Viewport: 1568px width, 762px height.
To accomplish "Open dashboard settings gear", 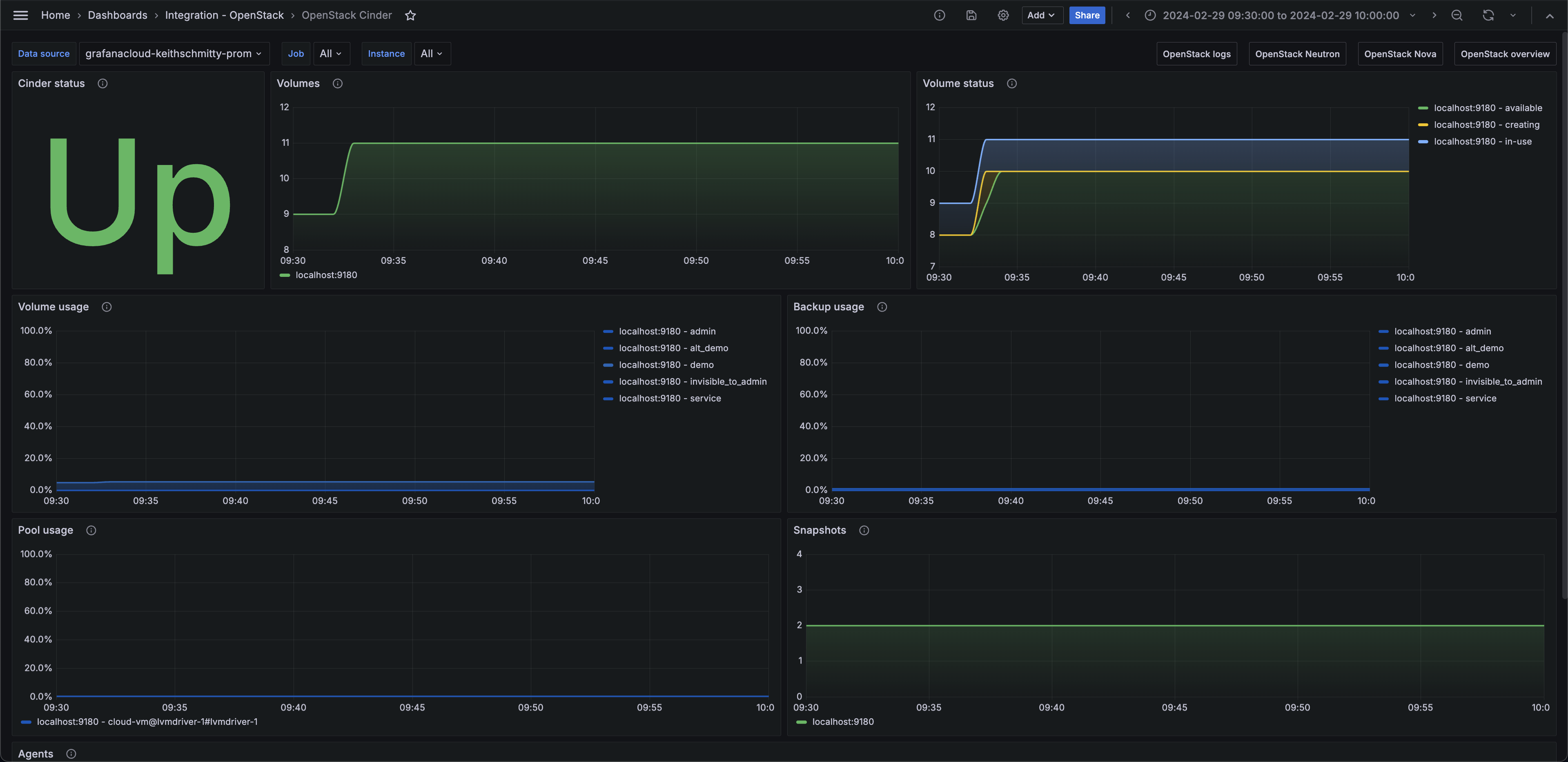I will pos(1002,15).
